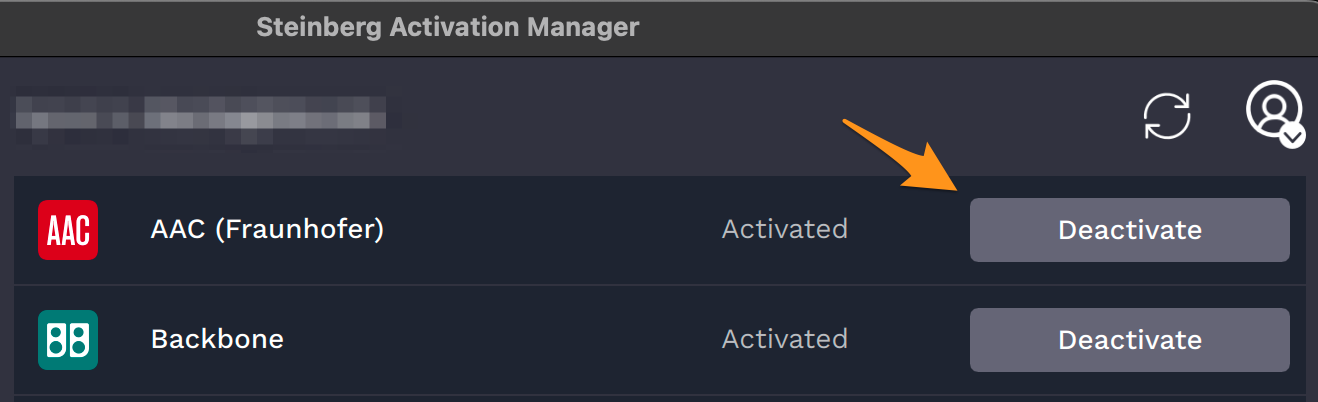Click blank space between Backbone name and status
The image size is (1318, 402).
pyautogui.click(x=500, y=340)
